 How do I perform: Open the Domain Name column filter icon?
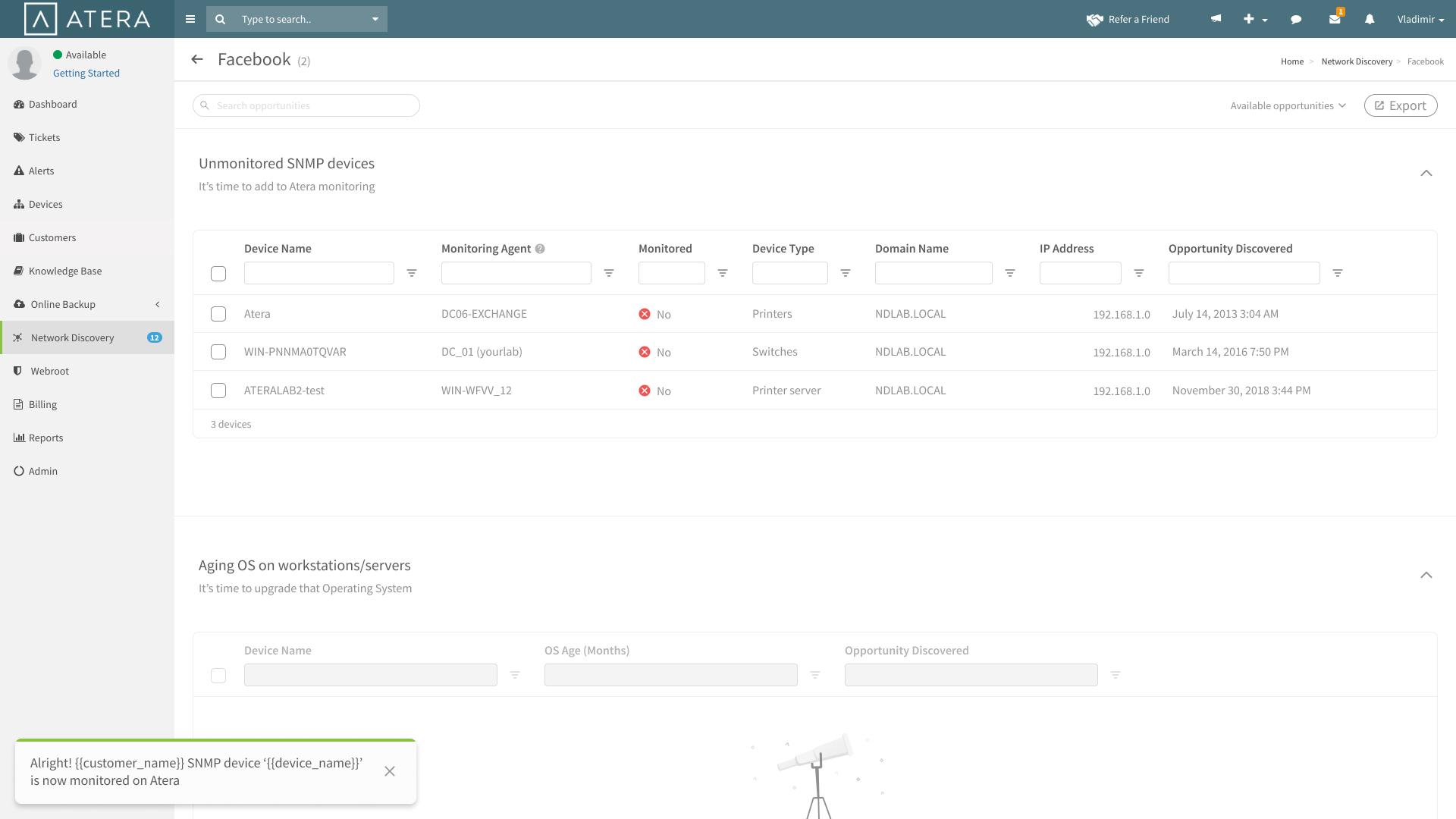tap(1010, 273)
